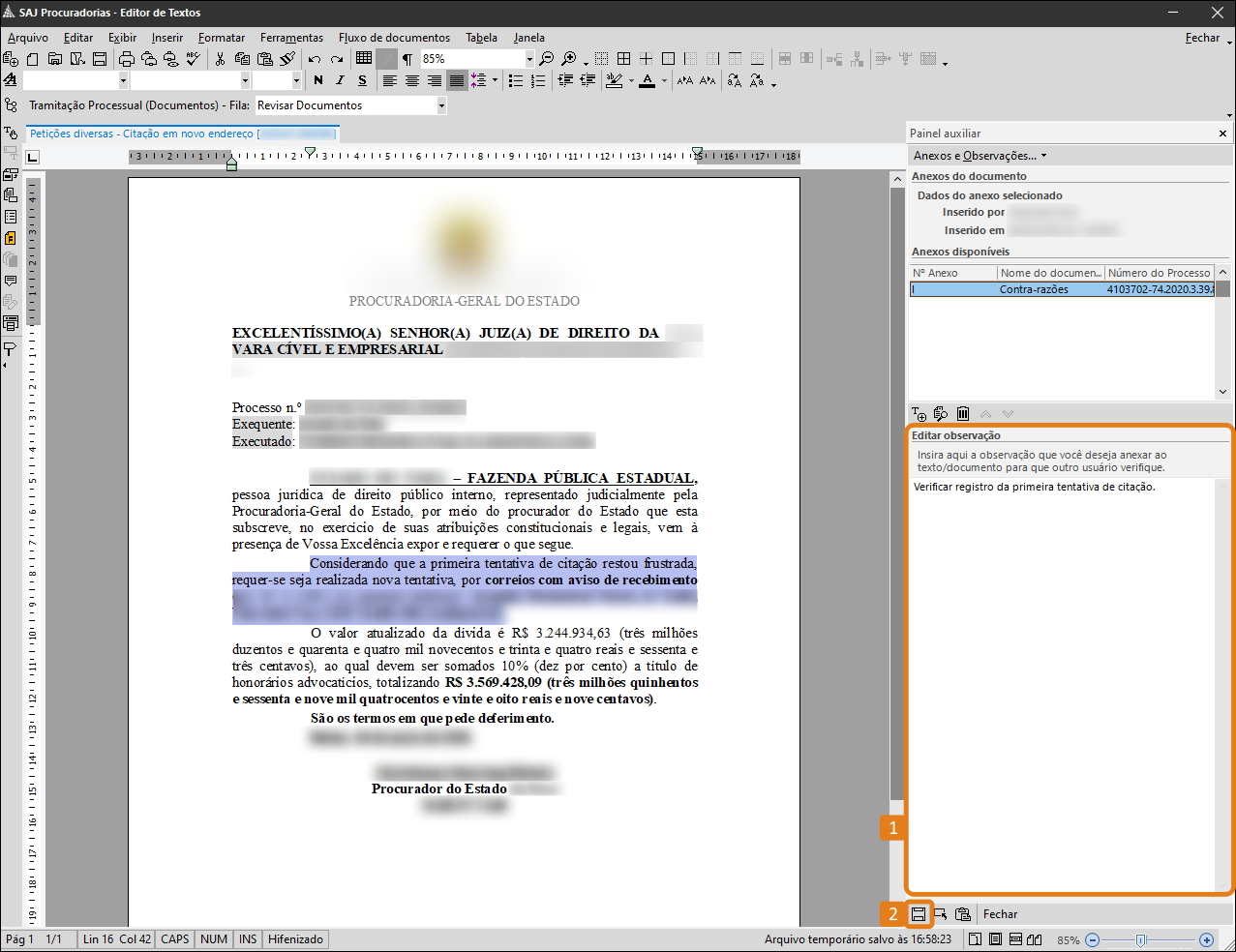Open the 'Anexos e Observações...' dropdown

980,156
